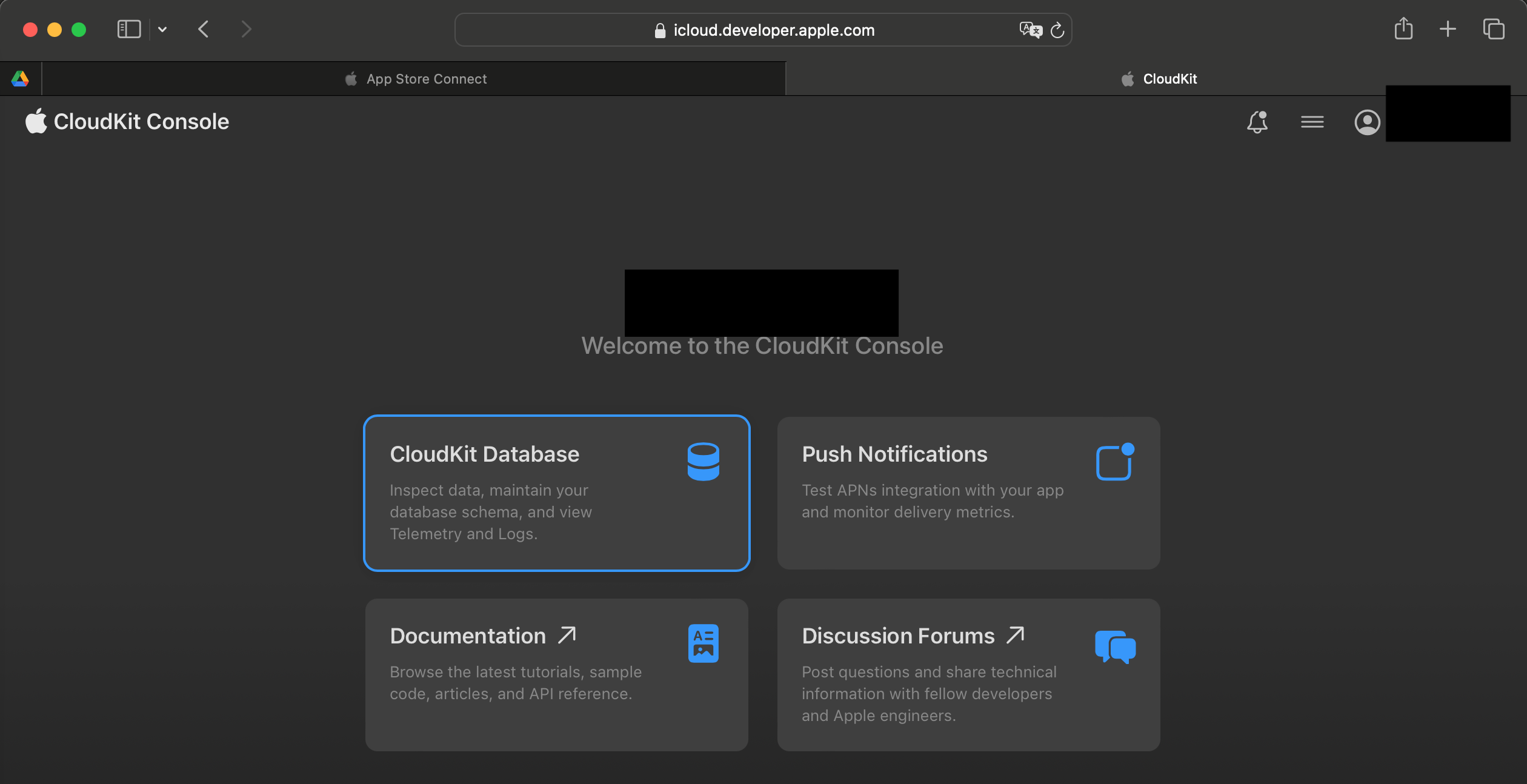Click the blue database cylinder icon
Viewport: 1527px width, 784px height.
tap(703, 462)
